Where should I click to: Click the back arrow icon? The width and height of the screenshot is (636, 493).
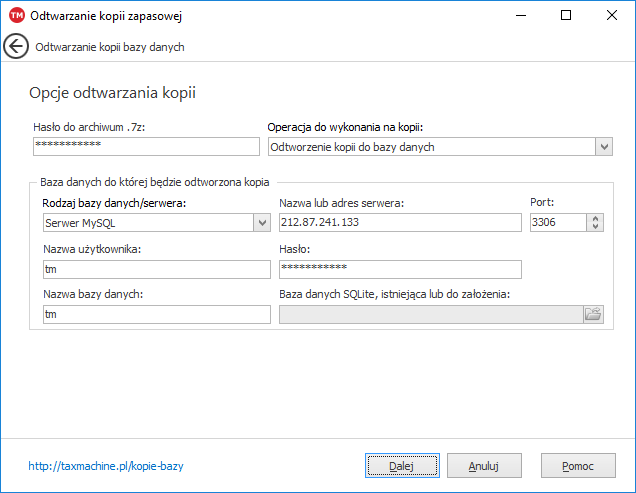(x=16, y=47)
